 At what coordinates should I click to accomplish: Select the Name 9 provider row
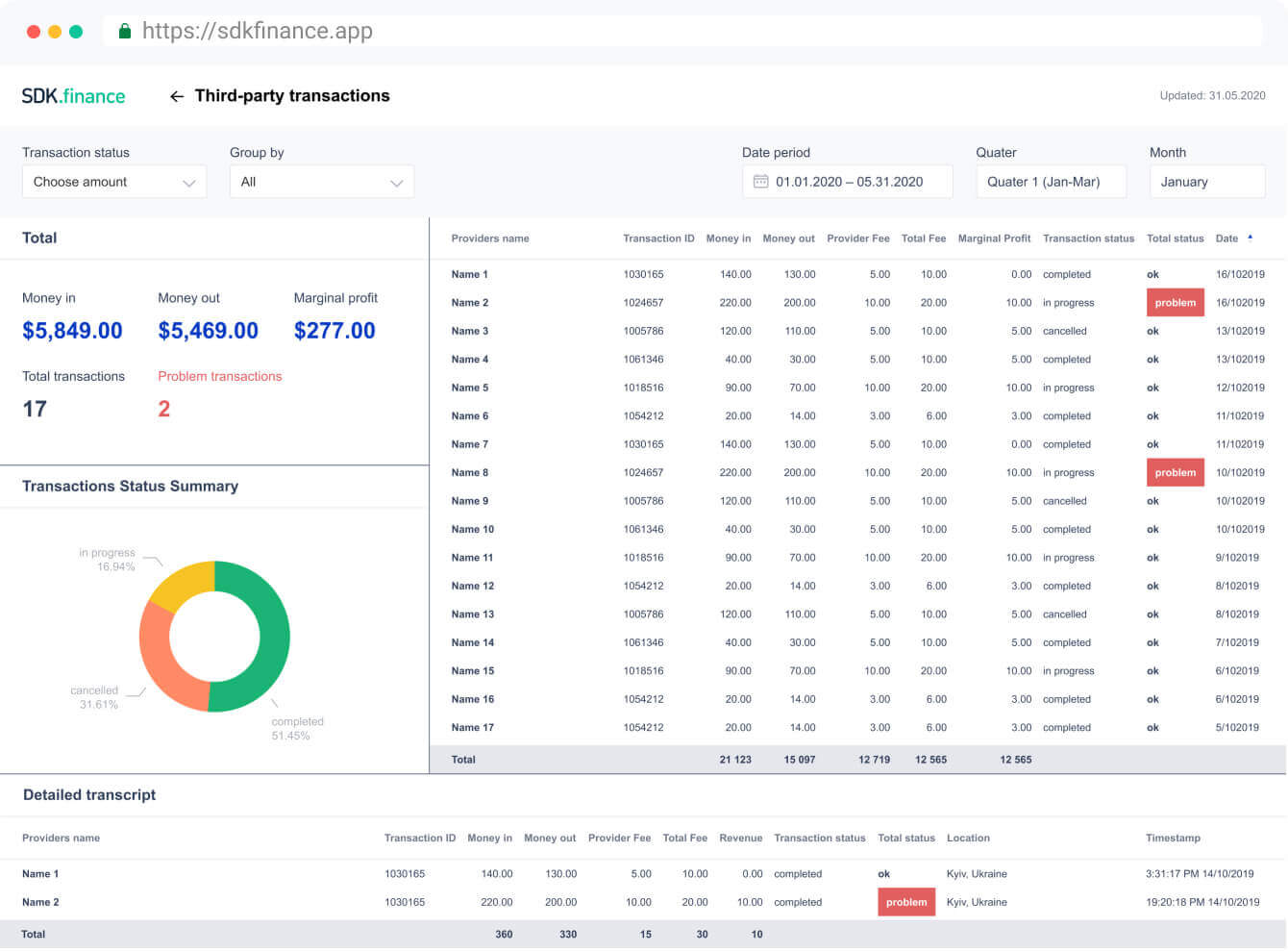coord(857,501)
